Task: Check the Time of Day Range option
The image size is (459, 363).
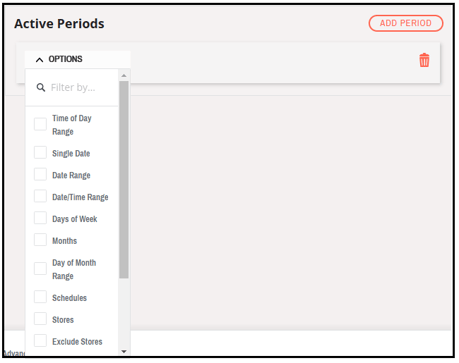Action: pos(40,124)
